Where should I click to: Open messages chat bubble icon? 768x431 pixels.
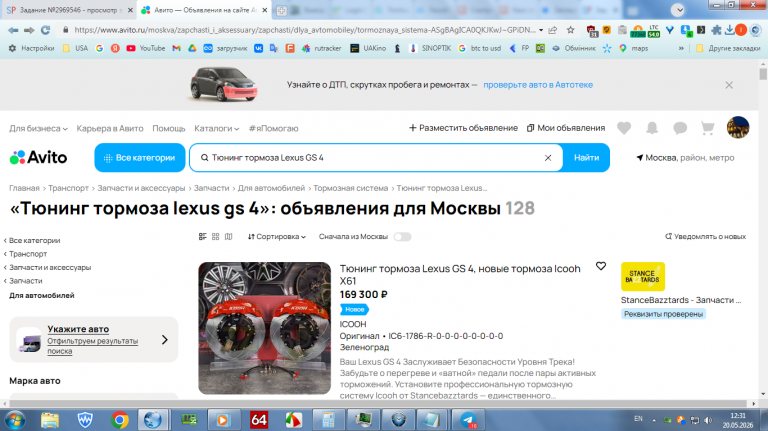point(680,128)
